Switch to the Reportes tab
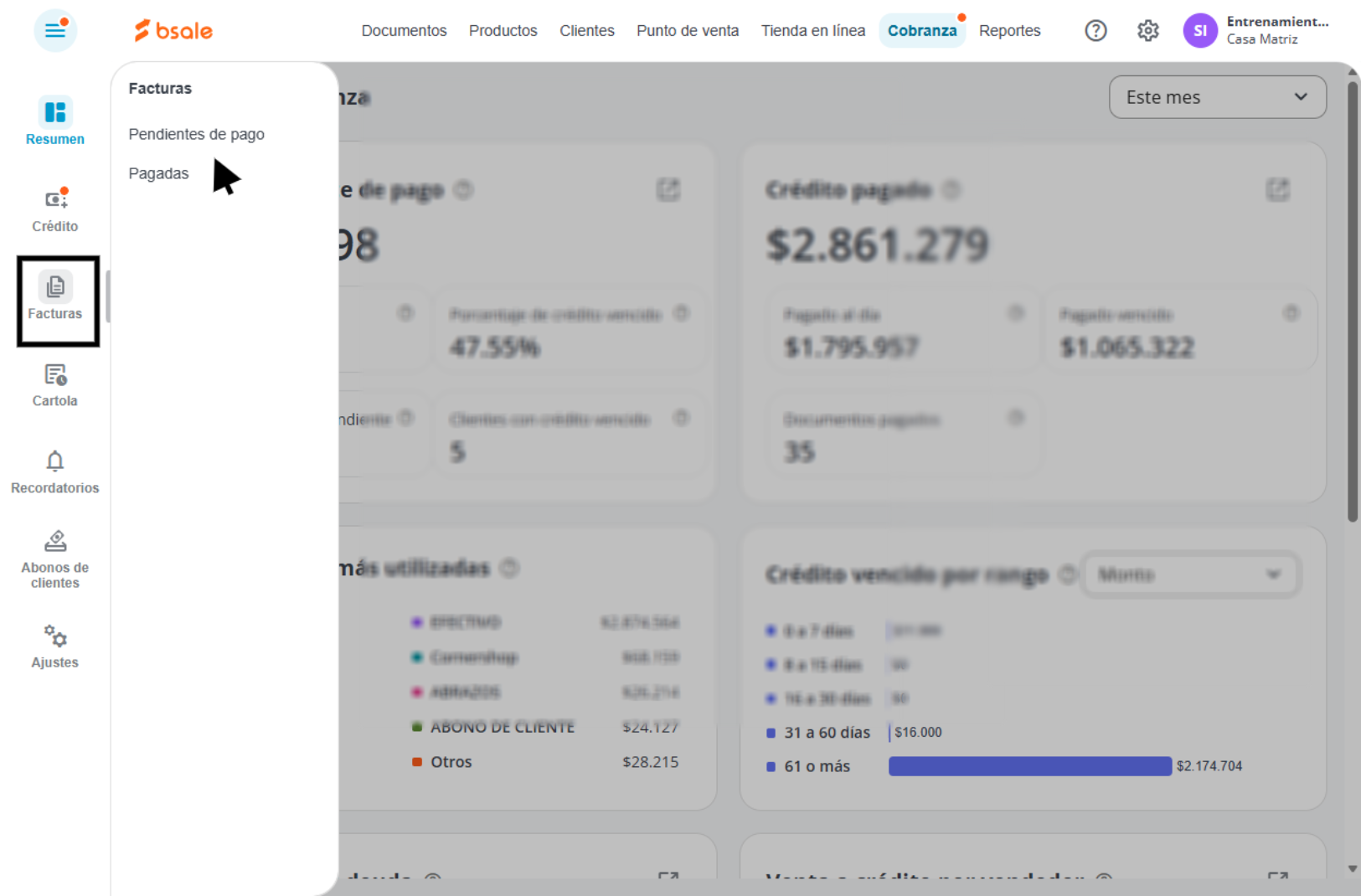Screen dimensions: 1361x896 pos(1009,31)
